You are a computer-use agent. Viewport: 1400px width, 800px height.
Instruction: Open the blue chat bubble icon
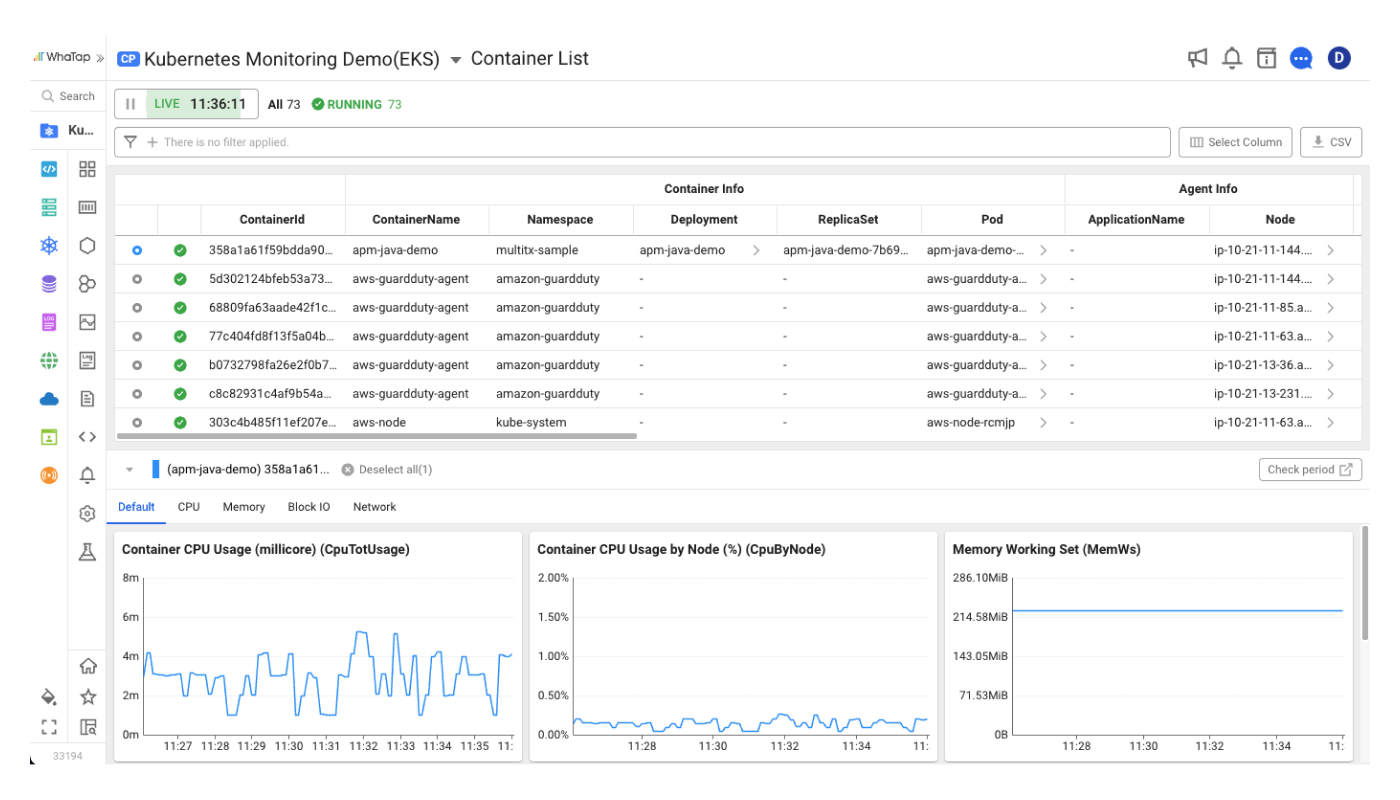coord(1301,58)
